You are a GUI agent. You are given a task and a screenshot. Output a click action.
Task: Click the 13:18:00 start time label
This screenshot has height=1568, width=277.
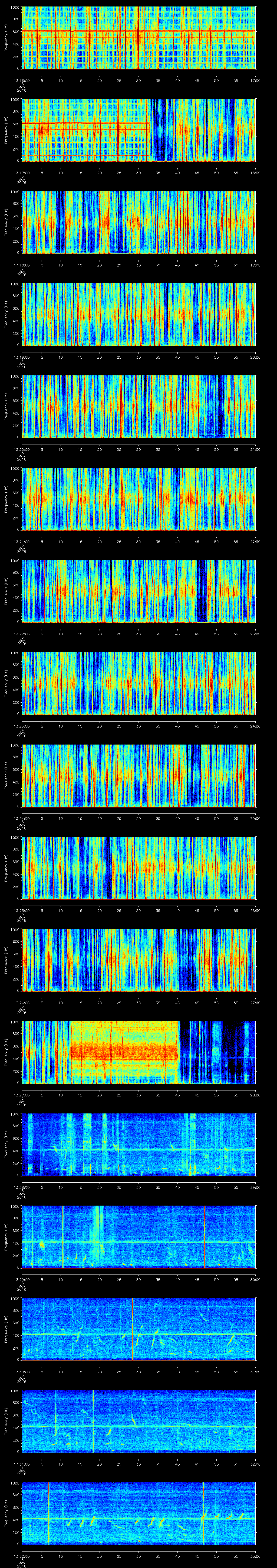(22, 265)
